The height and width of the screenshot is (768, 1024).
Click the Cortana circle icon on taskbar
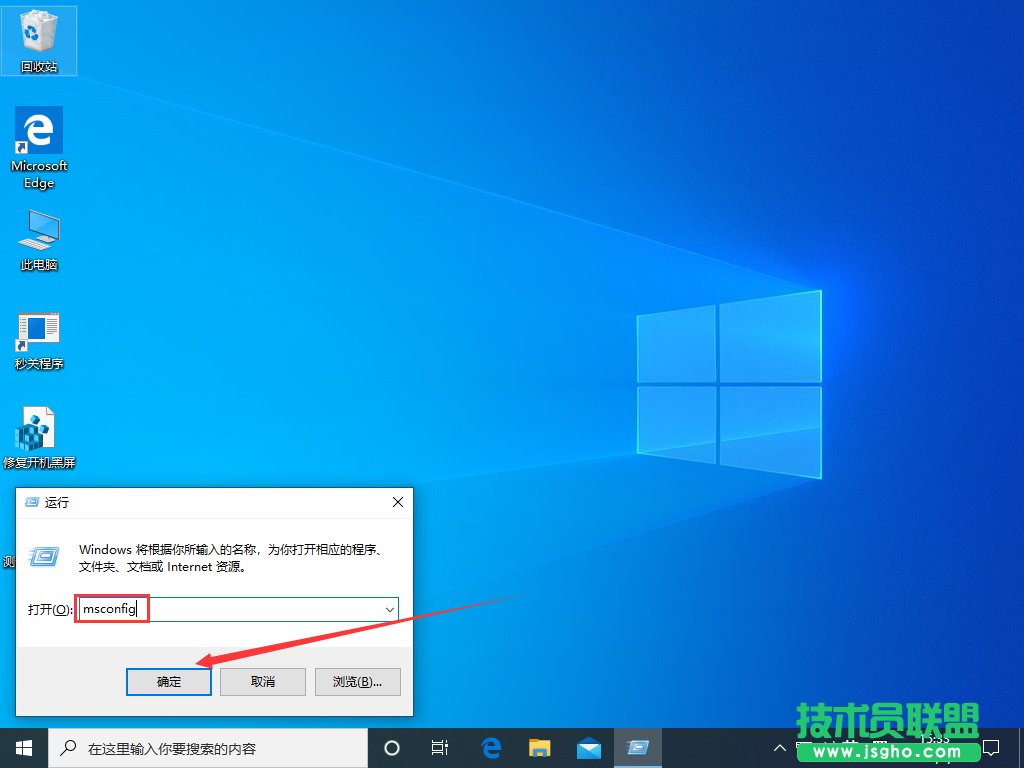click(x=391, y=747)
